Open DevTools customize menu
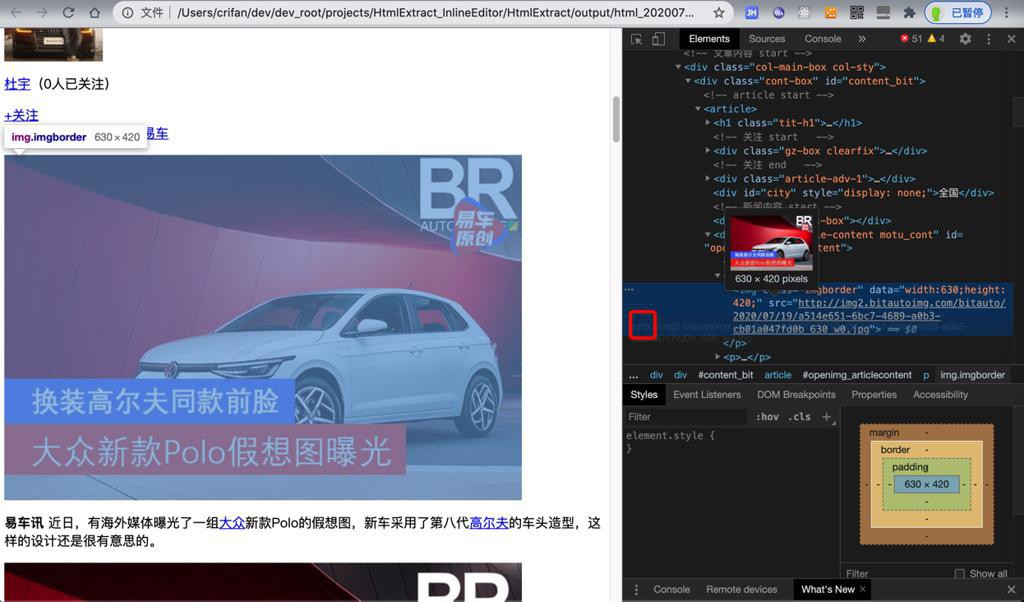Screen dimensions: 1024x602 (x=989, y=39)
